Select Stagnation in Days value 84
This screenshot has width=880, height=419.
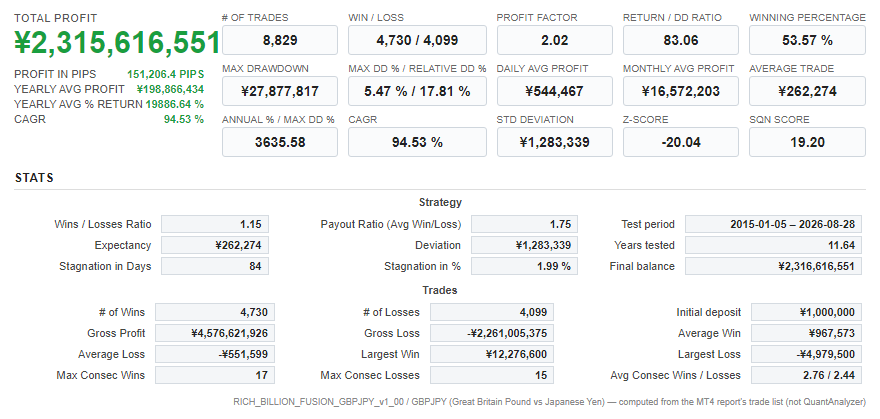(215, 266)
